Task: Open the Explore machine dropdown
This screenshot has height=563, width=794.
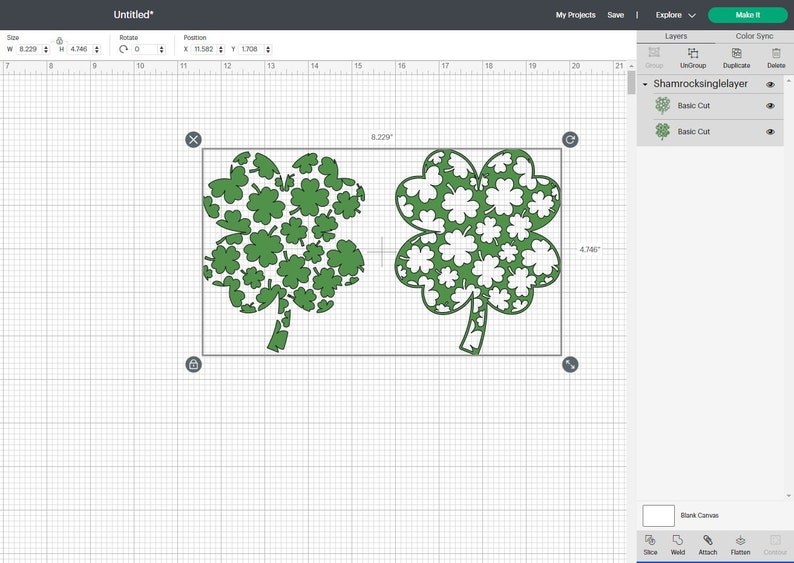Action: pyautogui.click(x=676, y=15)
